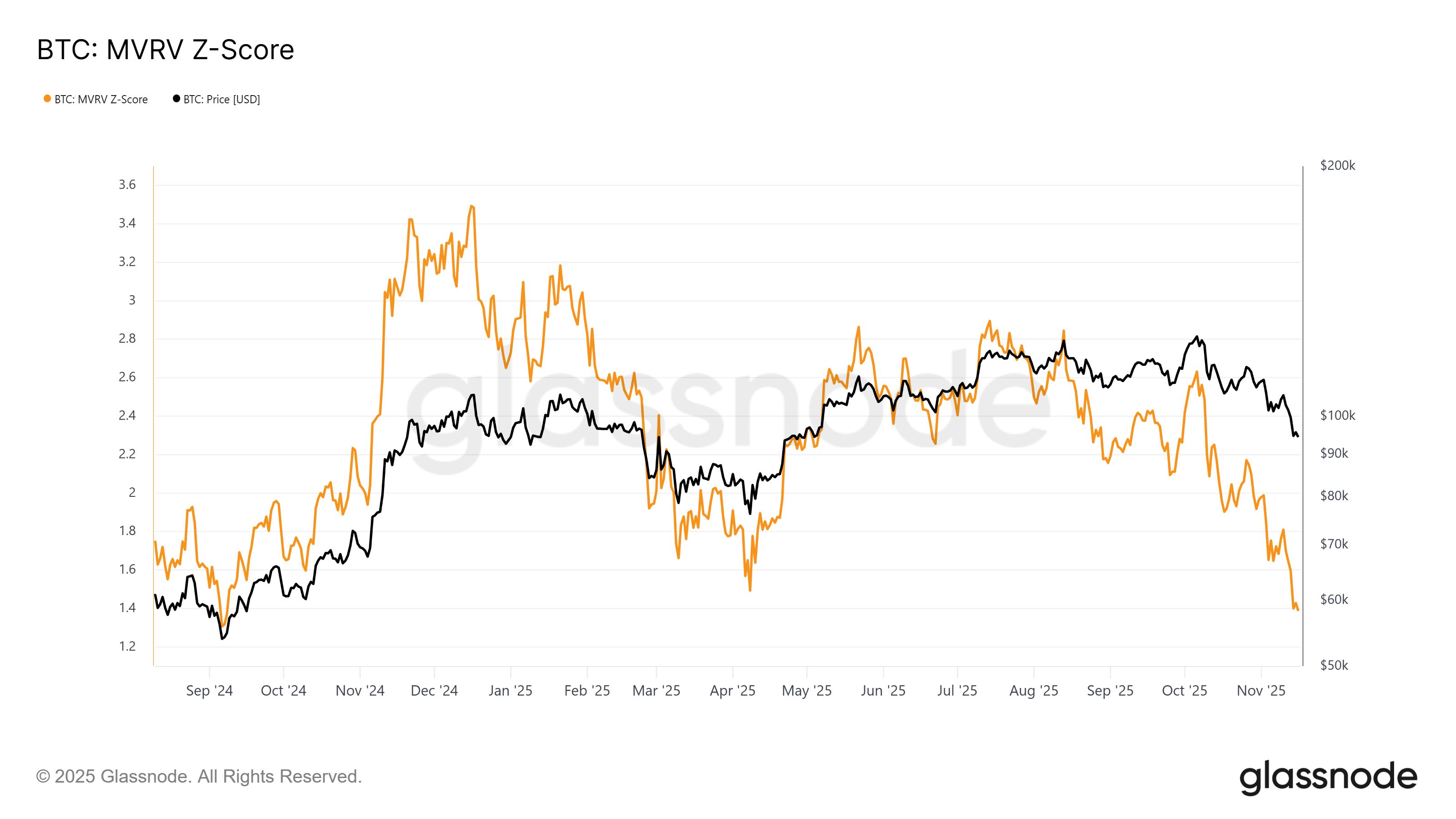Click the 3.6 value on left axis
Image resolution: width=1456 pixels, height=819 pixels.
(127, 185)
